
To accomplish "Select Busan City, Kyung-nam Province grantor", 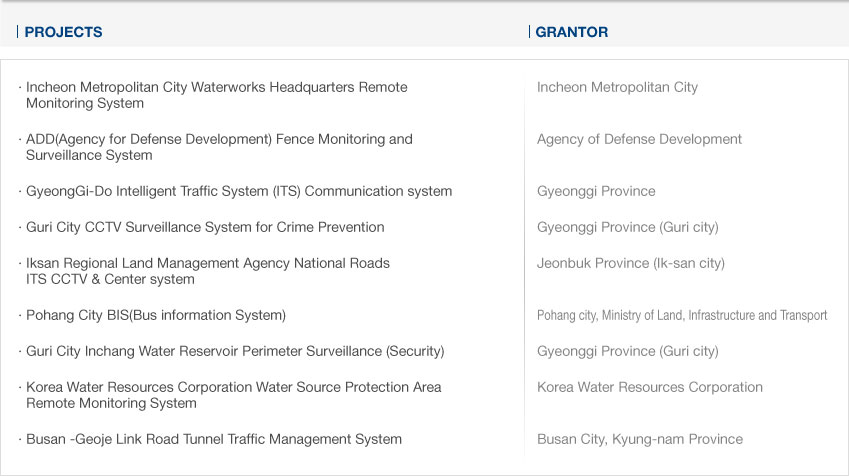I will coord(640,439).
